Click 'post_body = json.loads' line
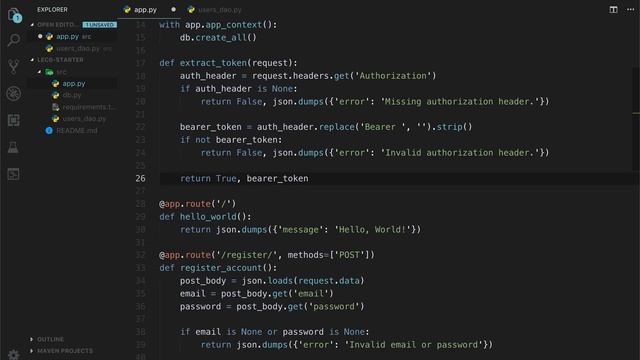This screenshot has width=640, height=360. point(272,281)
